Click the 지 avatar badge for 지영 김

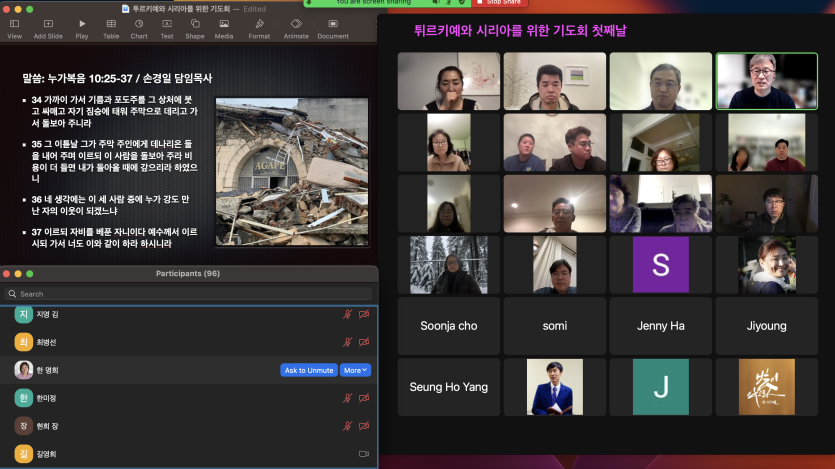pyautogui.click(x=23, y=314)
